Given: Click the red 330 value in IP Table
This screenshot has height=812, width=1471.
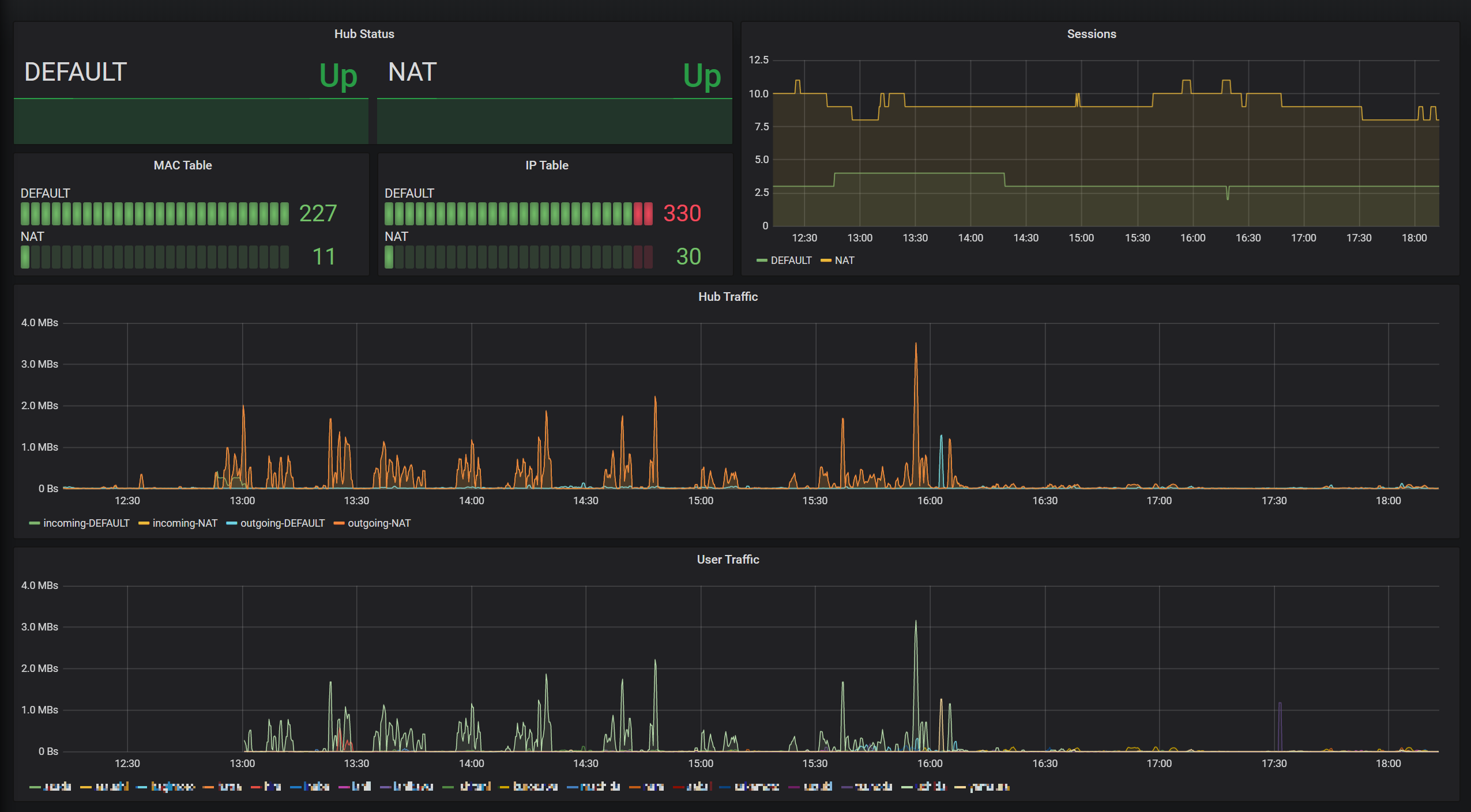Looking at the screenshot, I should coord(682,213).
